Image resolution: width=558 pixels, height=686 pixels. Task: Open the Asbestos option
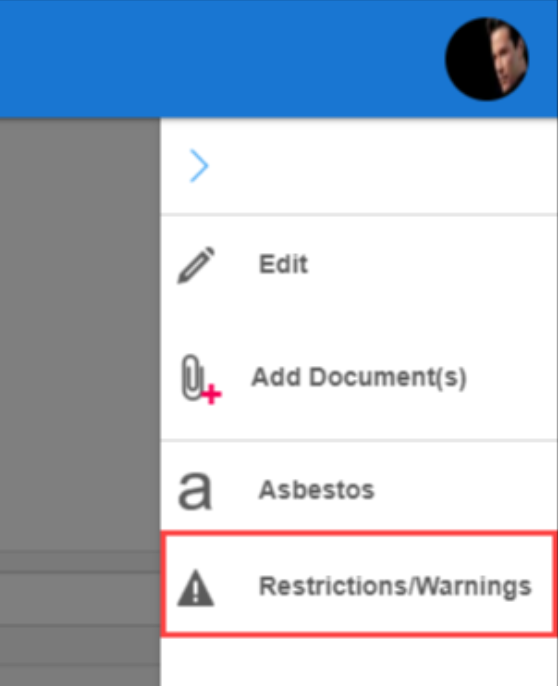[359, 490]
